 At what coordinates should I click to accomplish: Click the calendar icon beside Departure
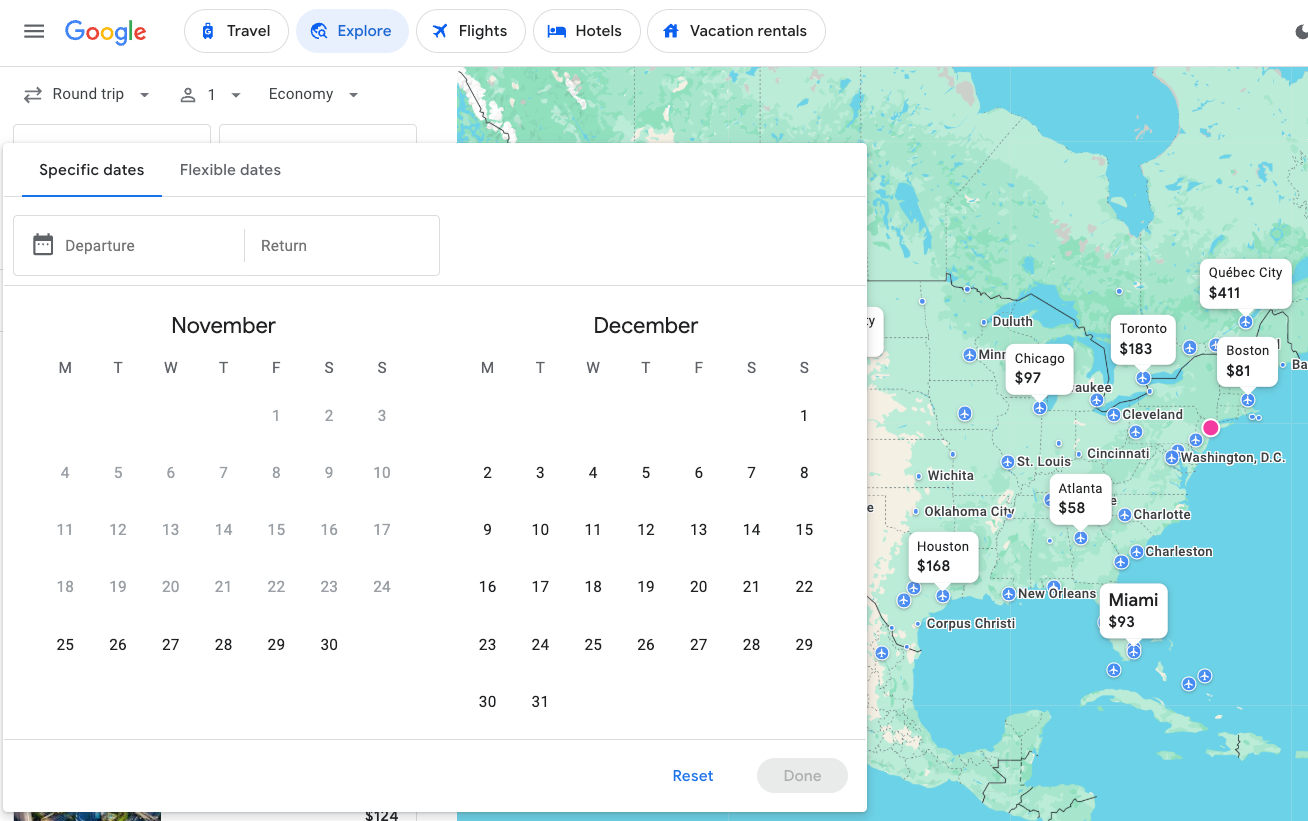click(x=43, y=245)
